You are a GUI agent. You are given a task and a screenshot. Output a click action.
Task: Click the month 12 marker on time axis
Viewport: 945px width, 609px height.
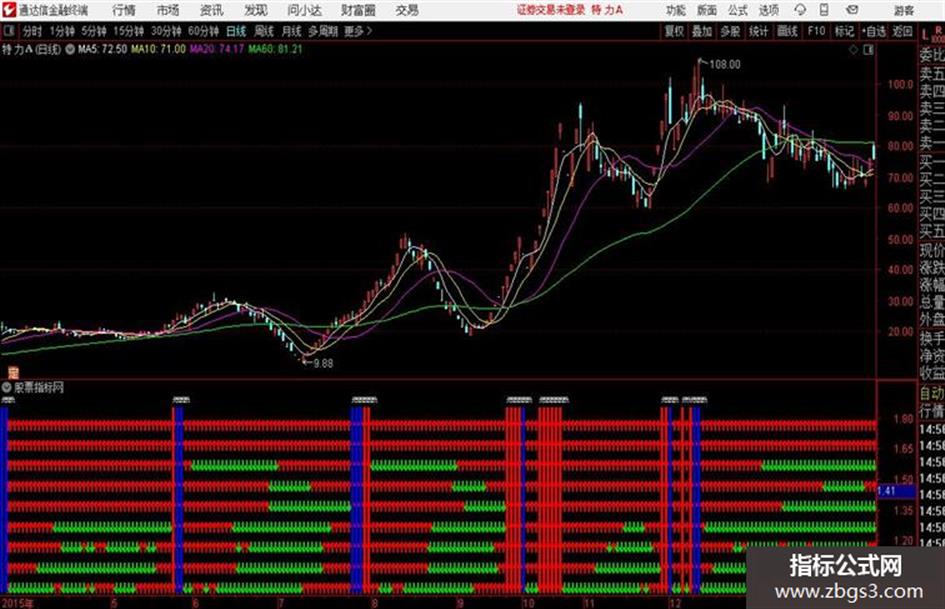[676, 603]
